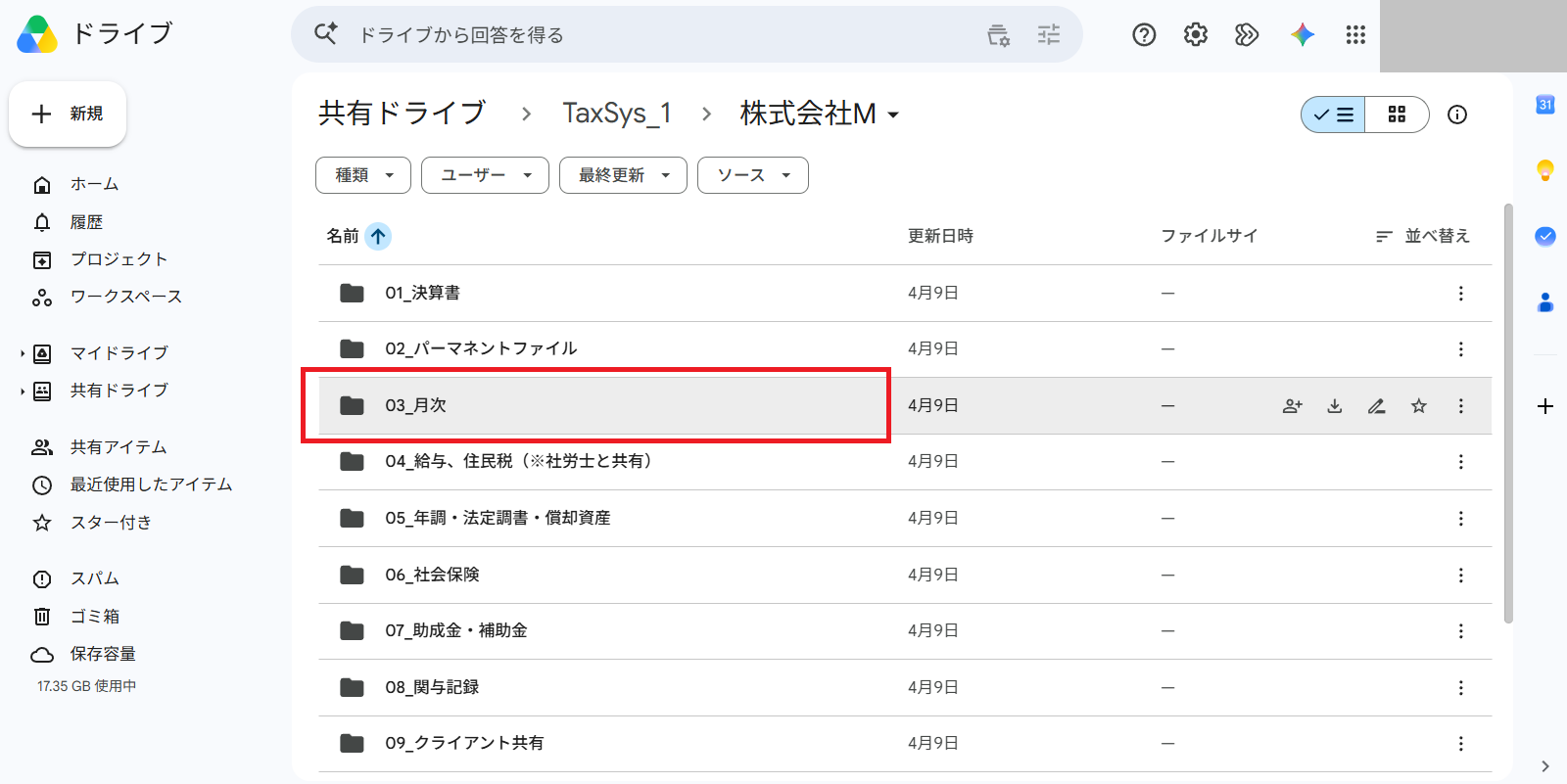1567x784 pixels.
Task: Open more actions for 06_社会保険
Action: click(x=1461, y=576)
